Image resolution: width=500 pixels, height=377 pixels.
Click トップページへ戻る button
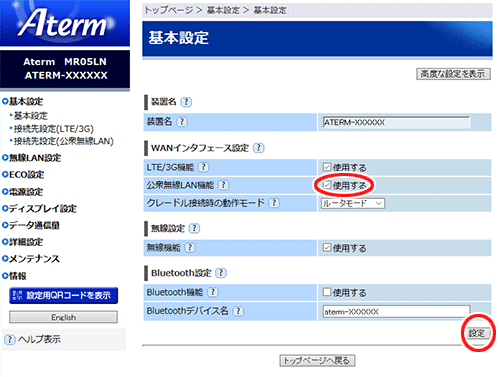(317, 361)
